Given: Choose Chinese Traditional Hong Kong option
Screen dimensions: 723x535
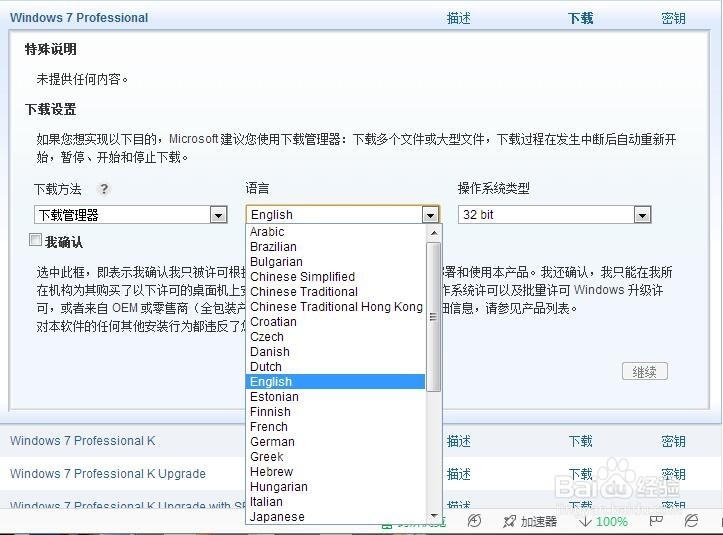Looking at the screenshot, I should click(x=335, y=307).
